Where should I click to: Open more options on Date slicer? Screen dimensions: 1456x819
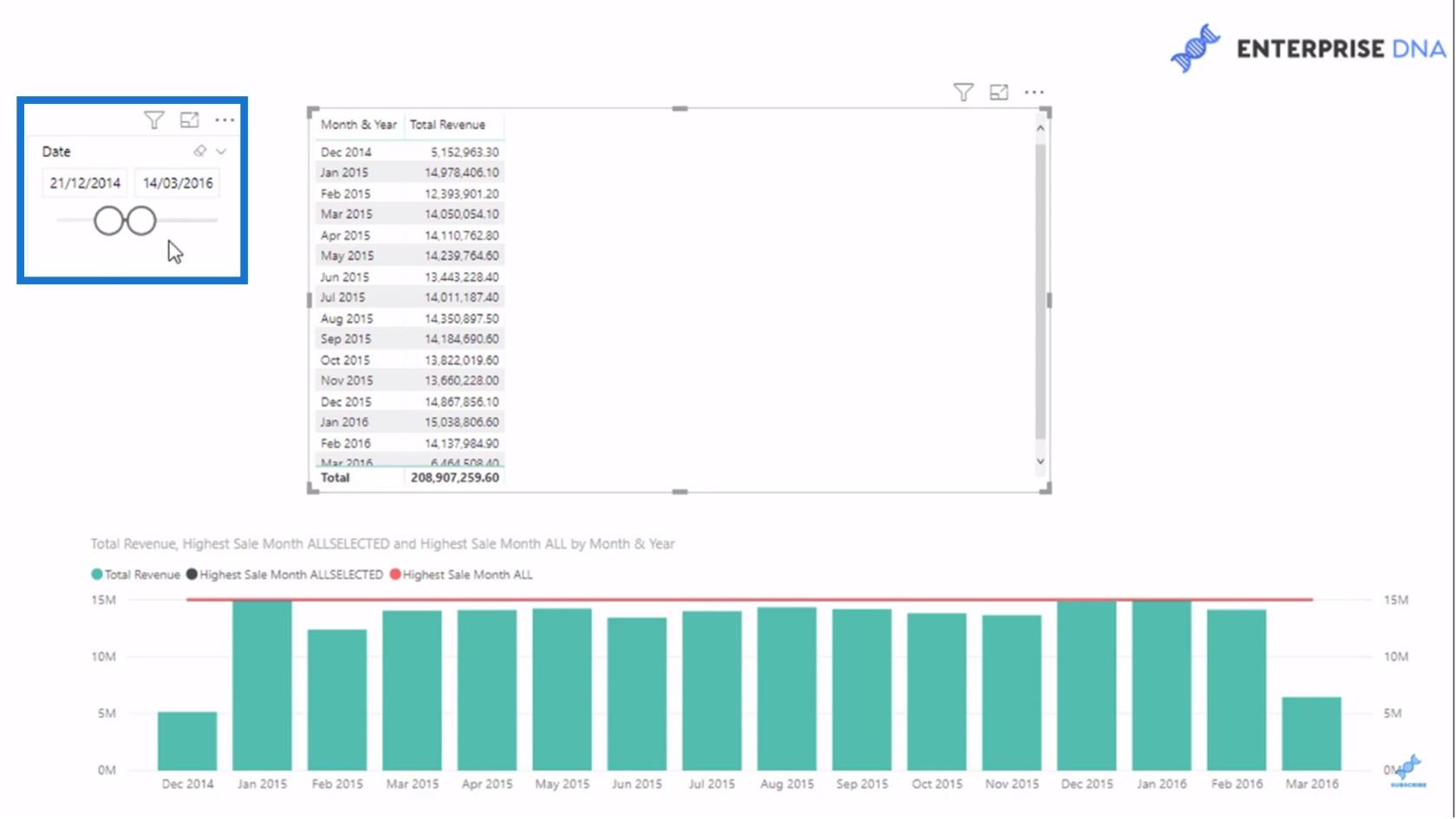click(x=224, y=120)
